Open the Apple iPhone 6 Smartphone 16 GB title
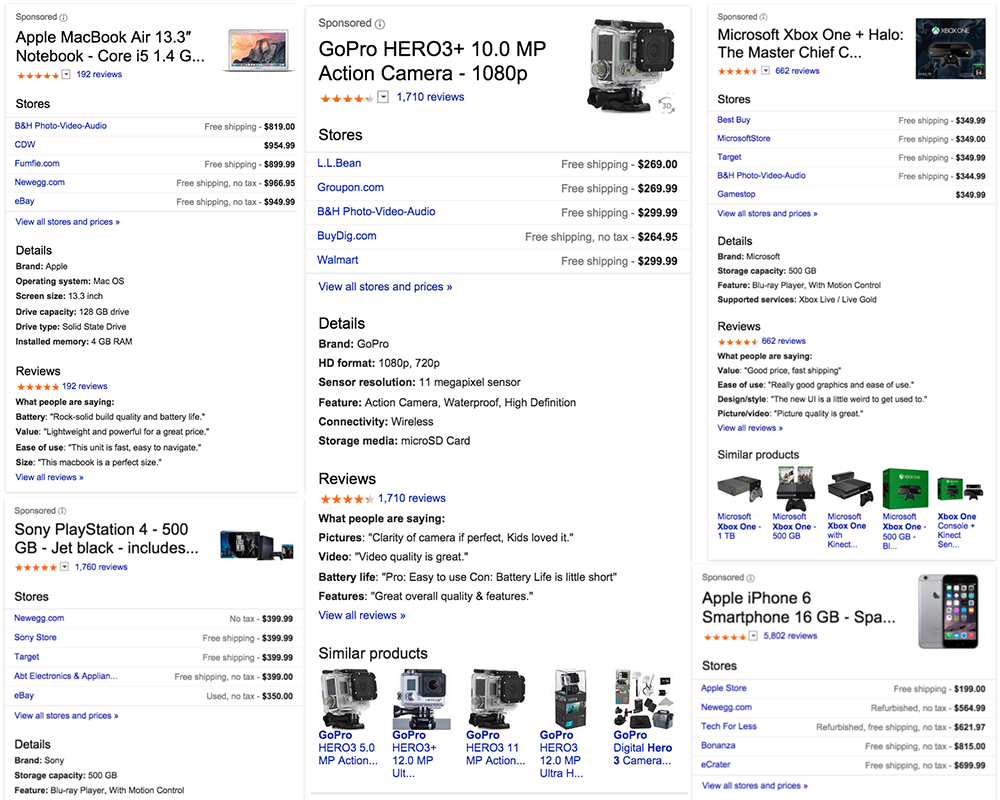 pyautogui.click(x=798, y=607)
